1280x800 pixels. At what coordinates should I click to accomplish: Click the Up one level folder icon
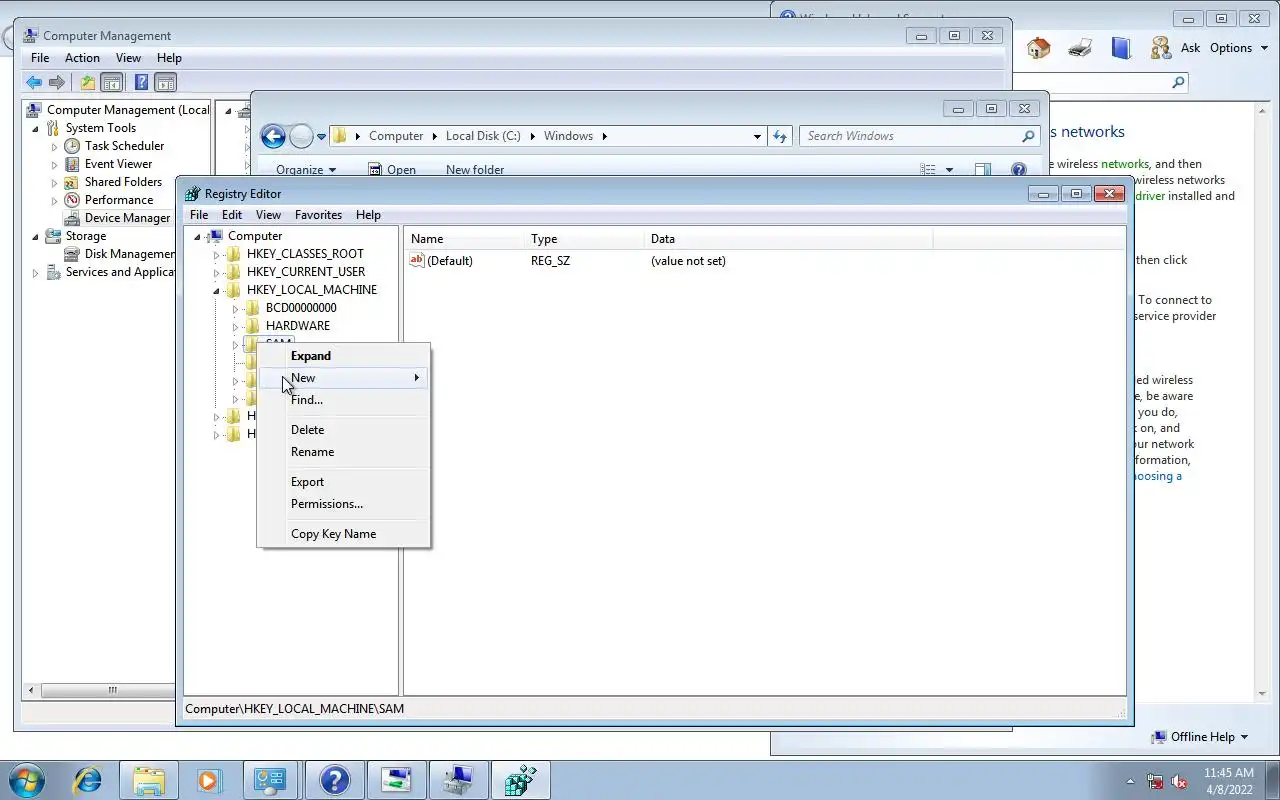pos(88,83)
